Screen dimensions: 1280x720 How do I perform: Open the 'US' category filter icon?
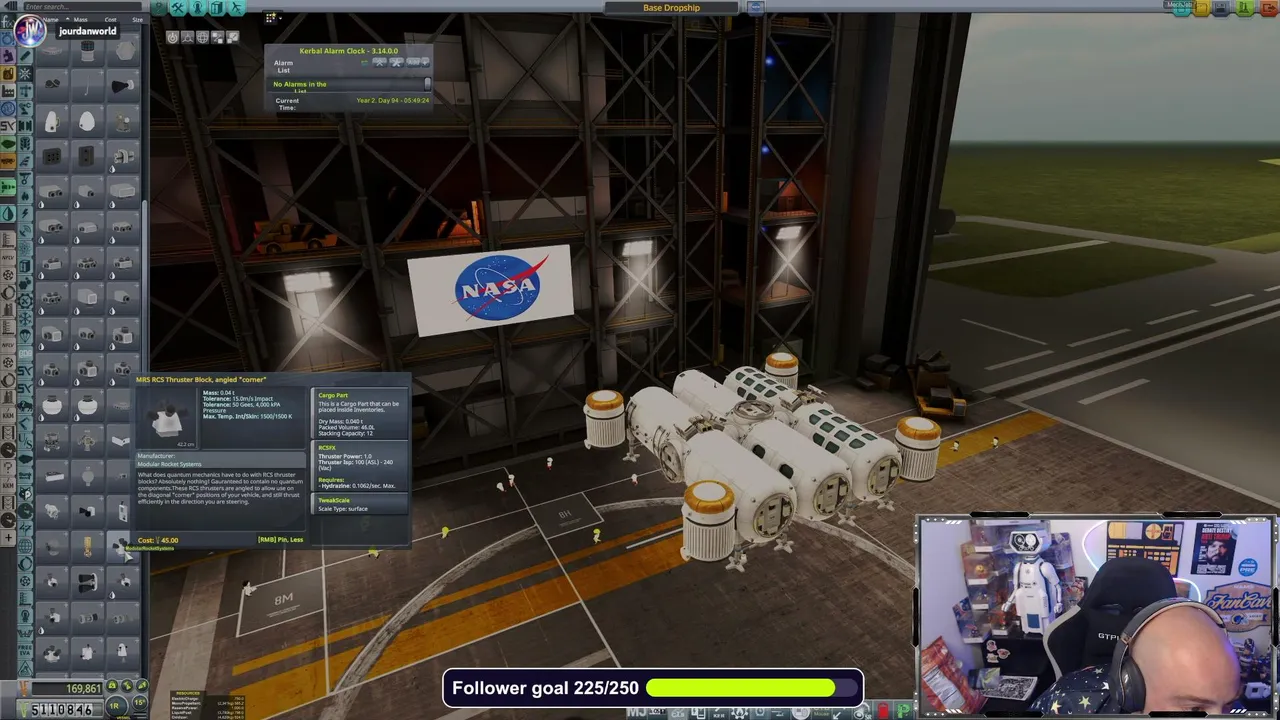(x=25, y=441)
